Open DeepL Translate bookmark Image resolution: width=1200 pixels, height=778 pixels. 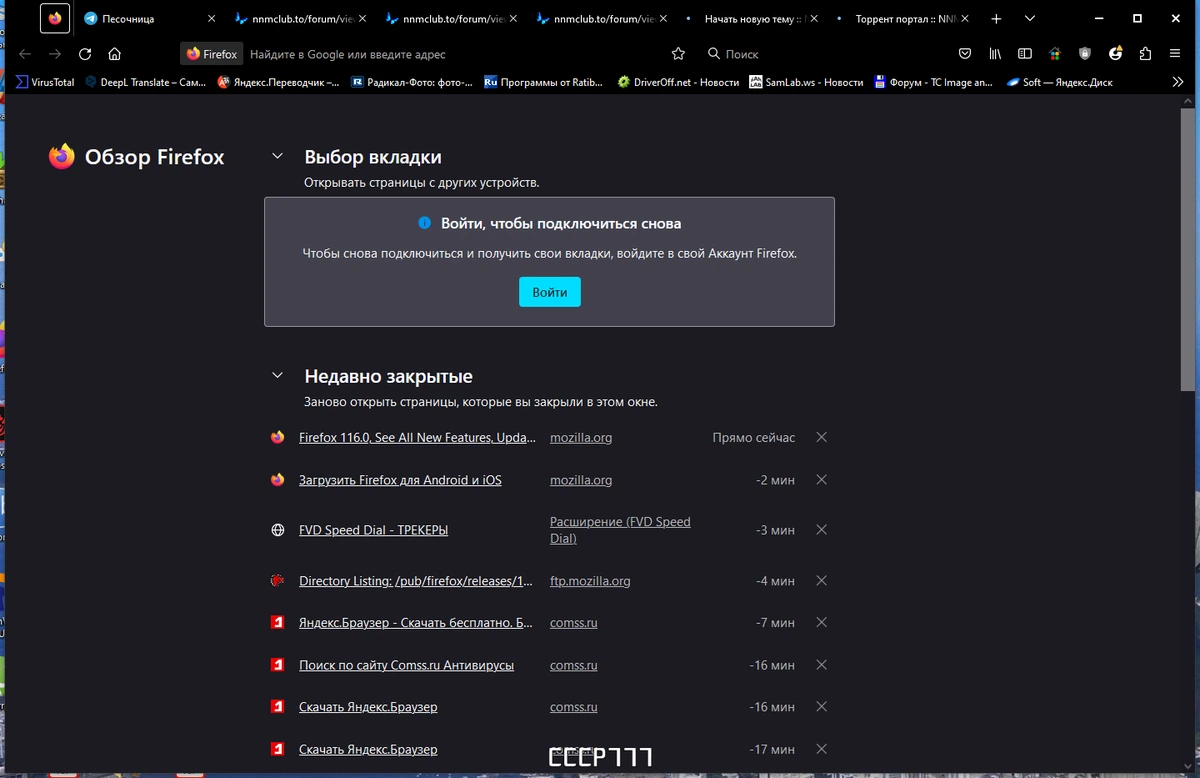pyautogui.click(x=146, y=82)
